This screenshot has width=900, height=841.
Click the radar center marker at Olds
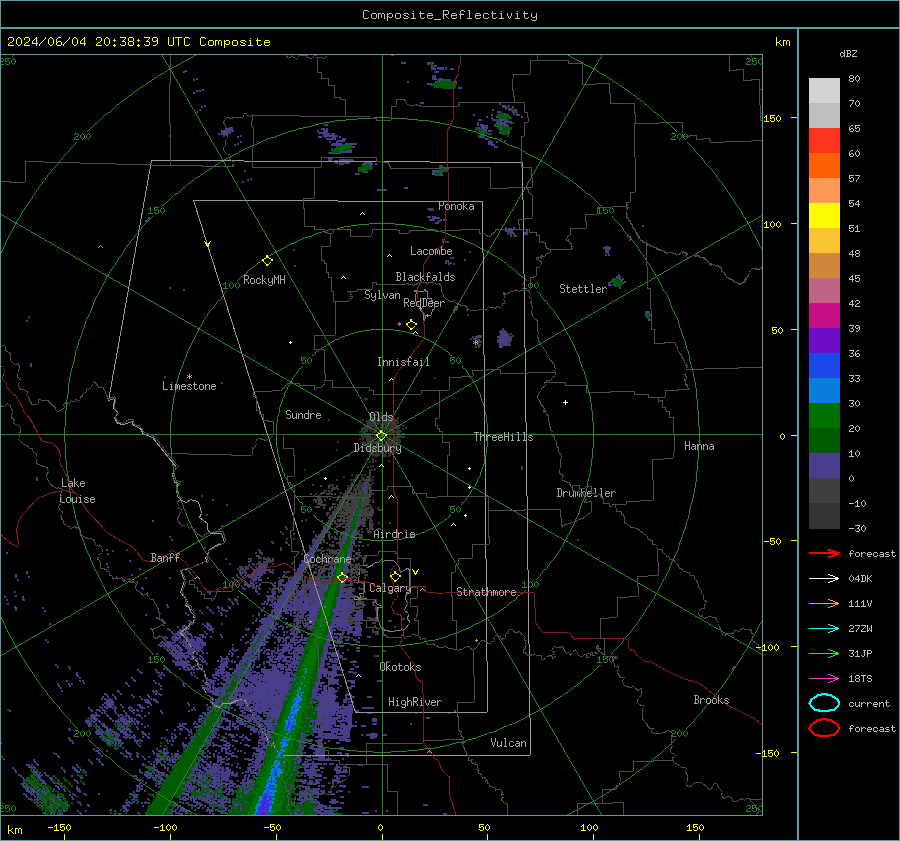click(381, 436)
